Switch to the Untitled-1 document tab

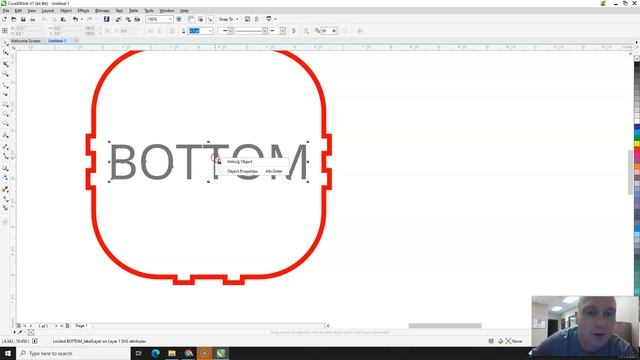57,41
